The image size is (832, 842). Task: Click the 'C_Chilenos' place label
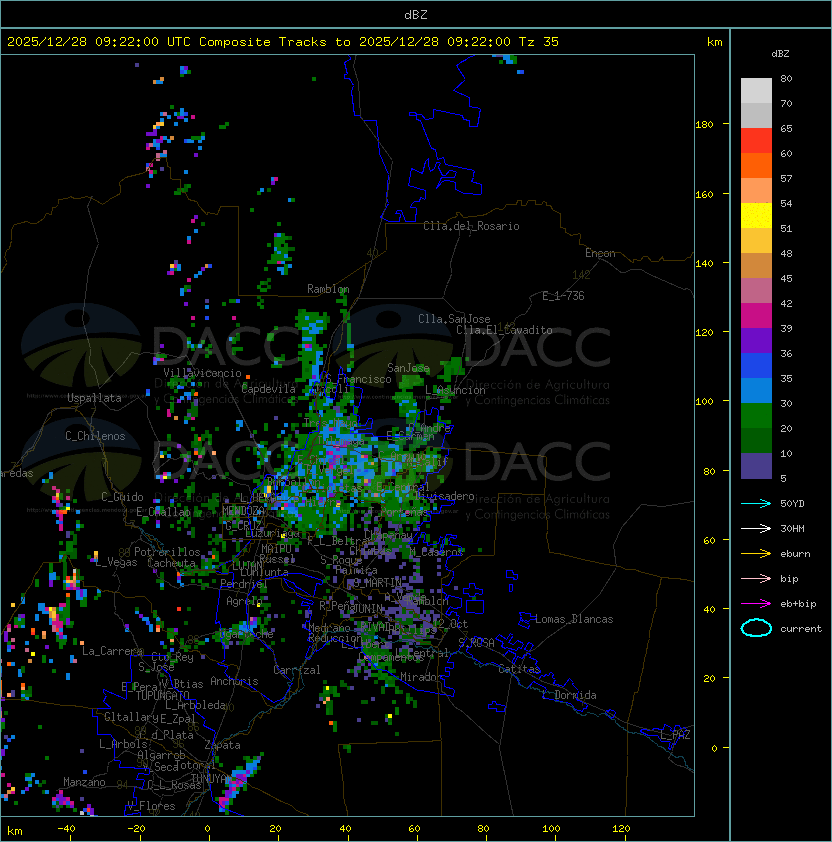tap(95, 436)
